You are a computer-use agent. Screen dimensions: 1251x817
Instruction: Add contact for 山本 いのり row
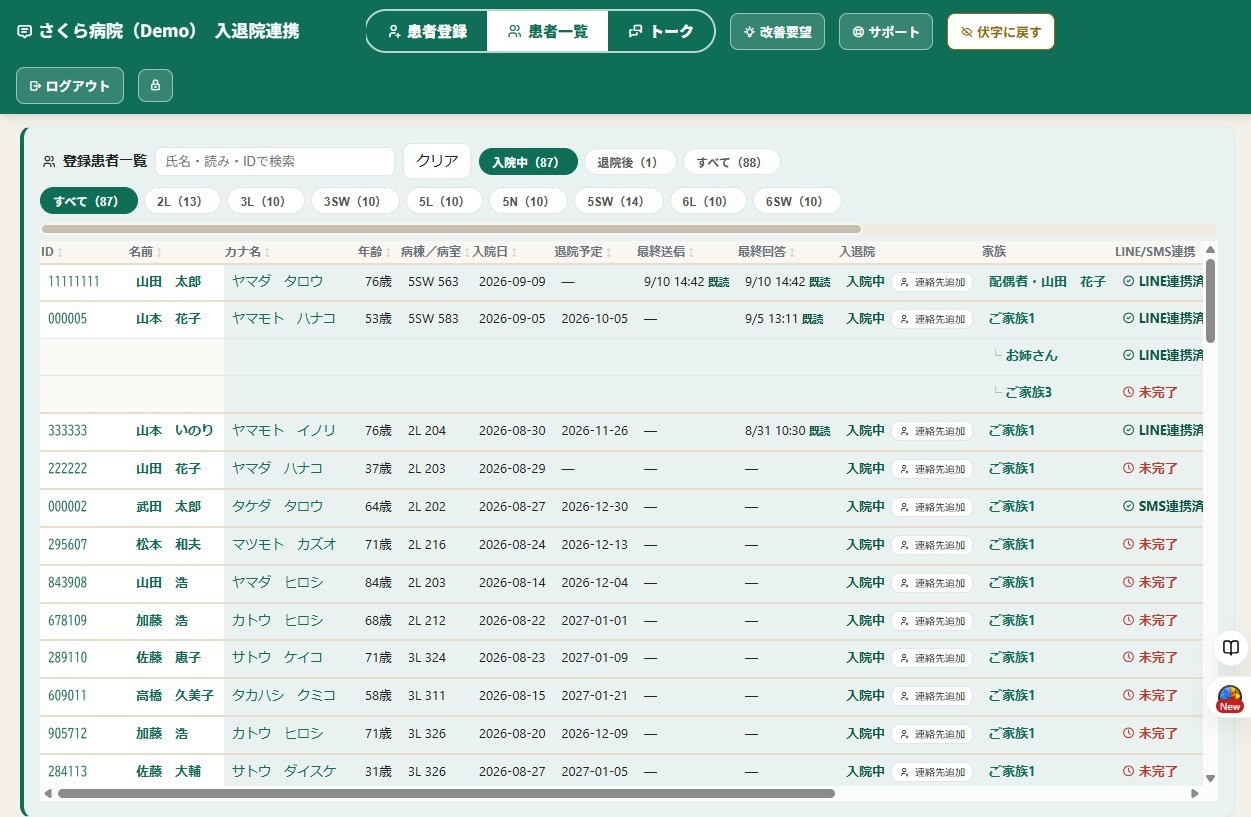click(932, 431)
